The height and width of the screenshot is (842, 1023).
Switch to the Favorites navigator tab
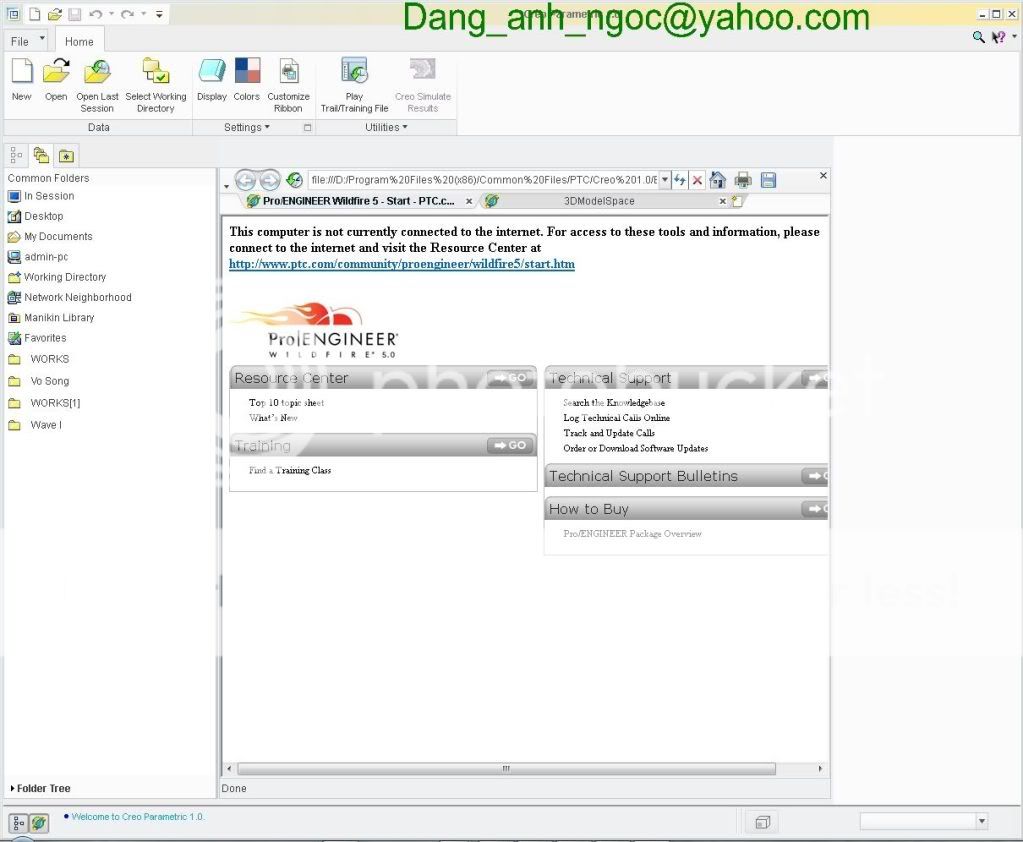click(x=66, y=156)
